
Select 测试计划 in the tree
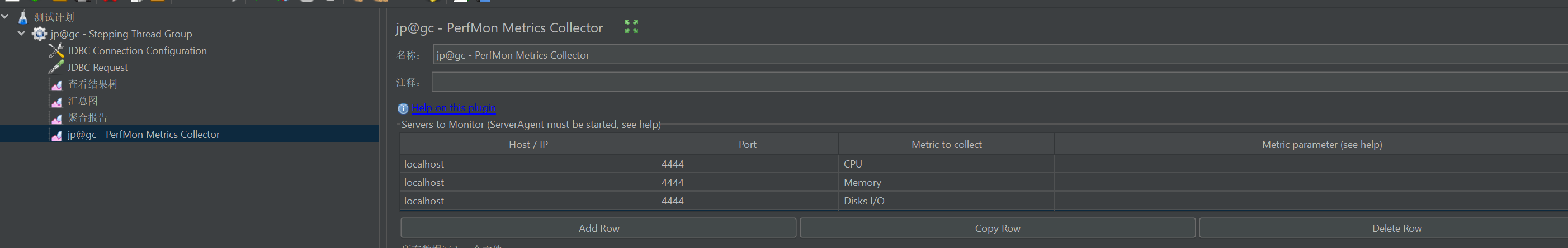click(54, 17)
